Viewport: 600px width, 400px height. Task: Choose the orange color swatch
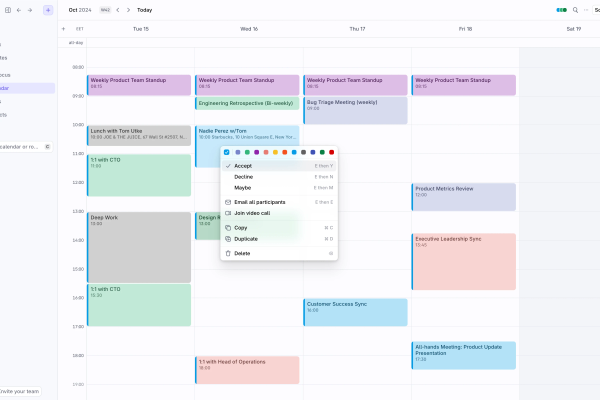(x=285, y=152)
